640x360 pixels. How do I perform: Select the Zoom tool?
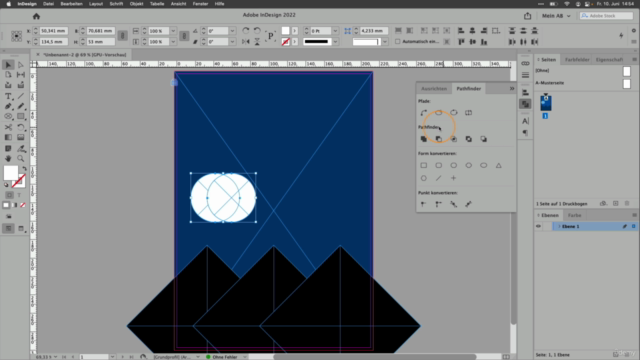tap(21, 159)
